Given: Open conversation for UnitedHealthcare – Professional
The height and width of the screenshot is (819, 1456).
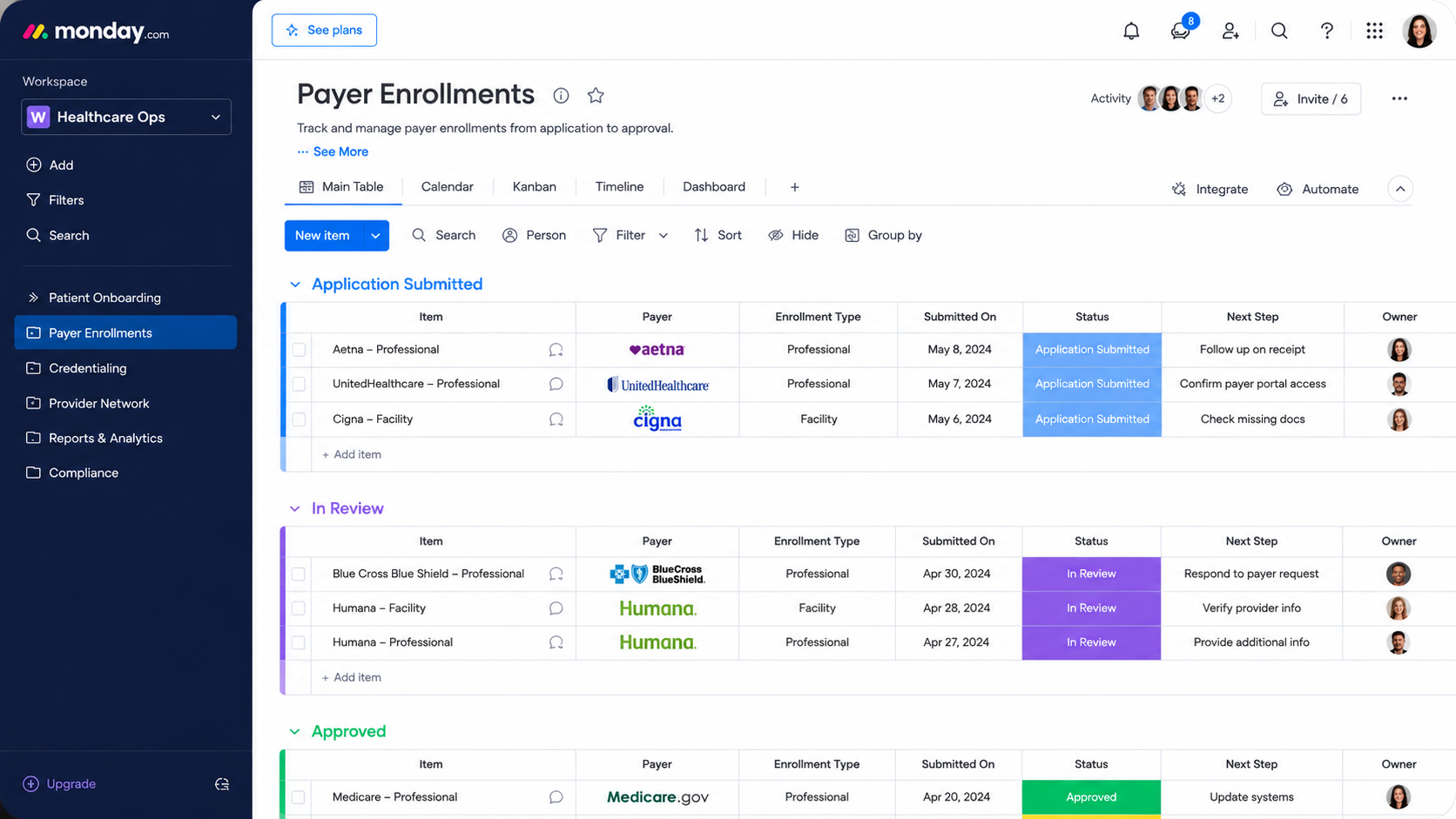Looking at the screenshot, I should point(556,384).
